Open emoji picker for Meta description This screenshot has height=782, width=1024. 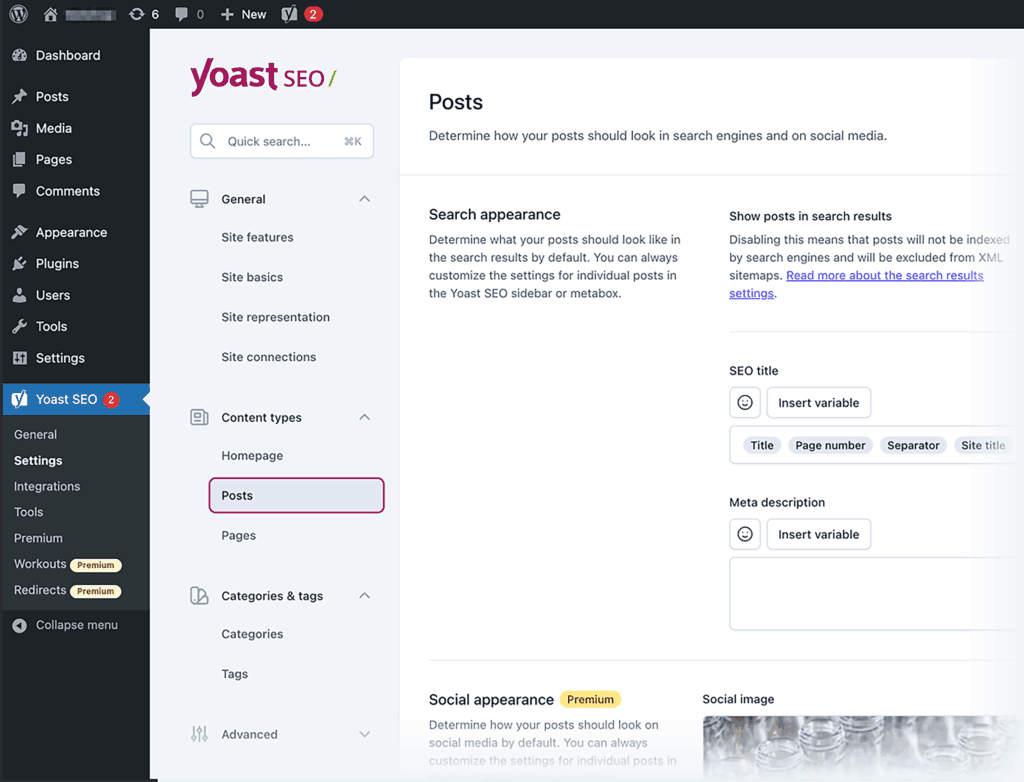tap(745, 534)
